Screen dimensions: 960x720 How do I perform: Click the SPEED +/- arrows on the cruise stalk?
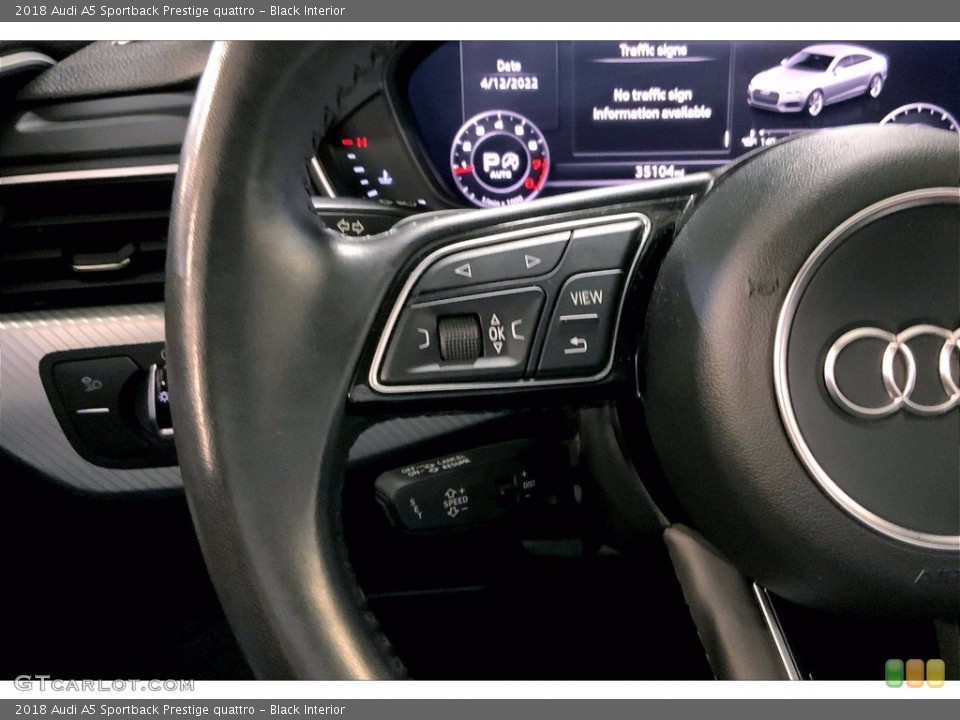click(x=455, y=501)
